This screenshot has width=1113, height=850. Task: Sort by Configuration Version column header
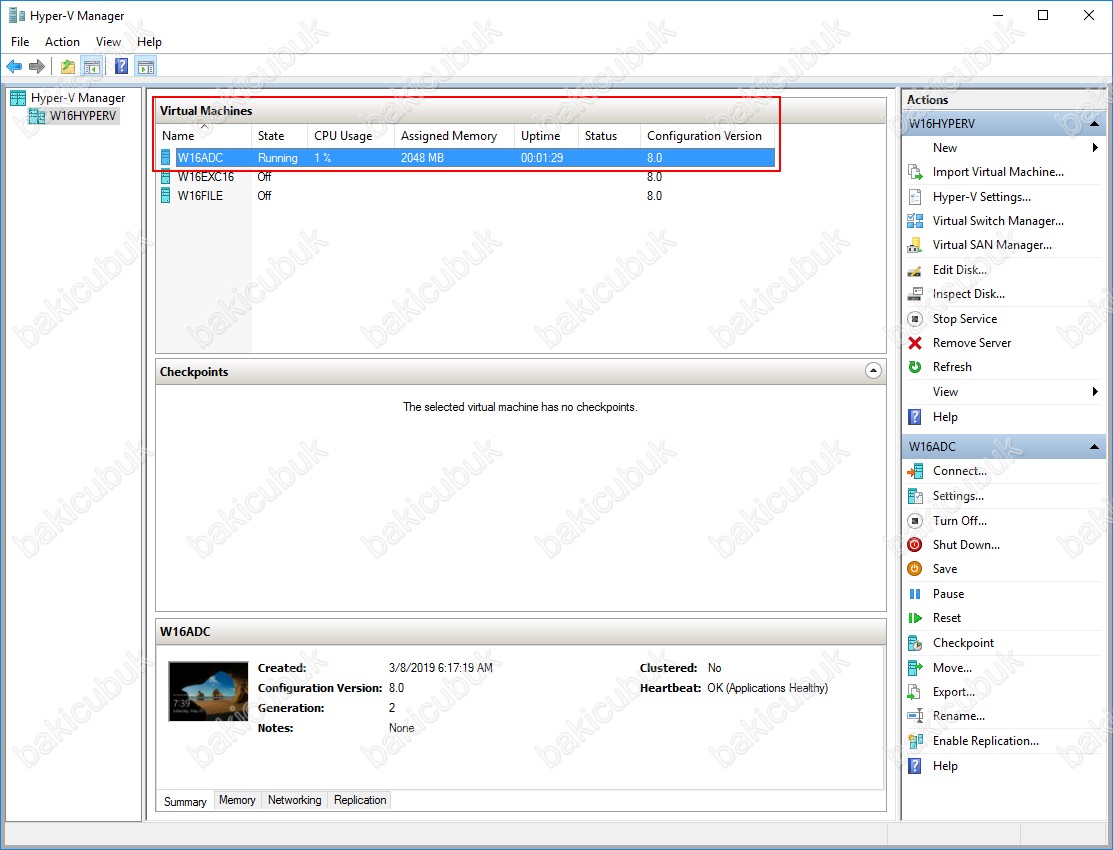click(x=707, y=136)
